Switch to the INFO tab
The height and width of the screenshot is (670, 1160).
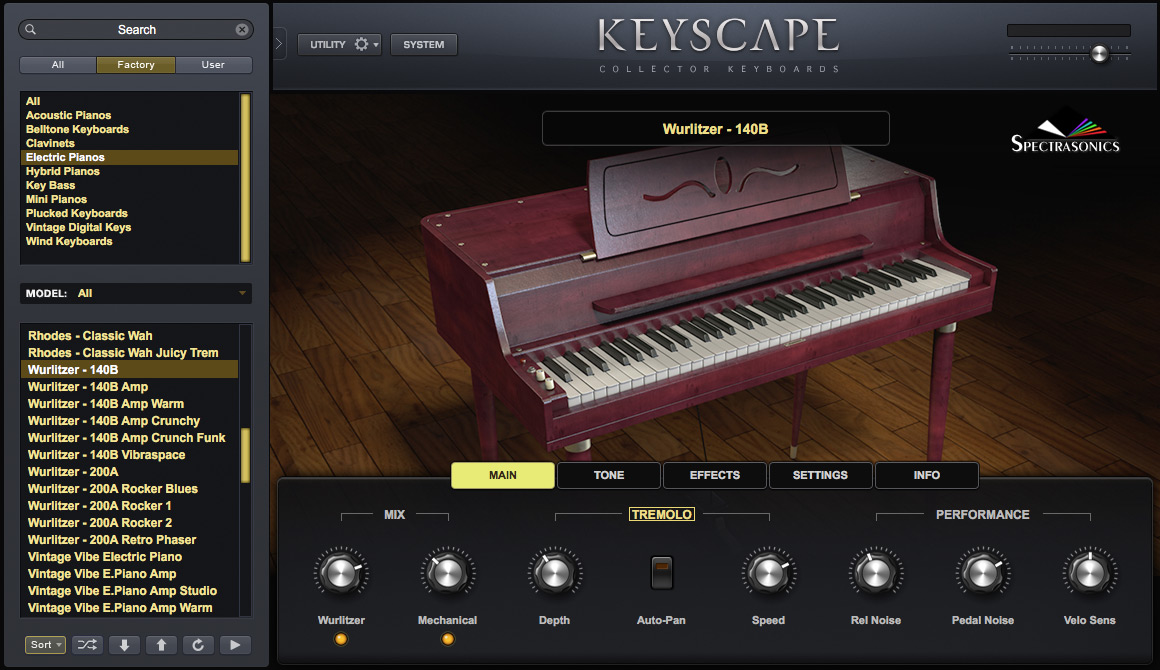(x=926, y=476)
